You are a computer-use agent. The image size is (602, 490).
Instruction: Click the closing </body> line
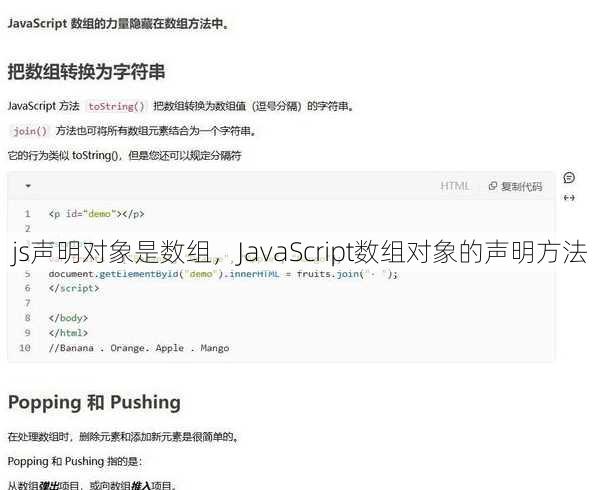[68, 318]
